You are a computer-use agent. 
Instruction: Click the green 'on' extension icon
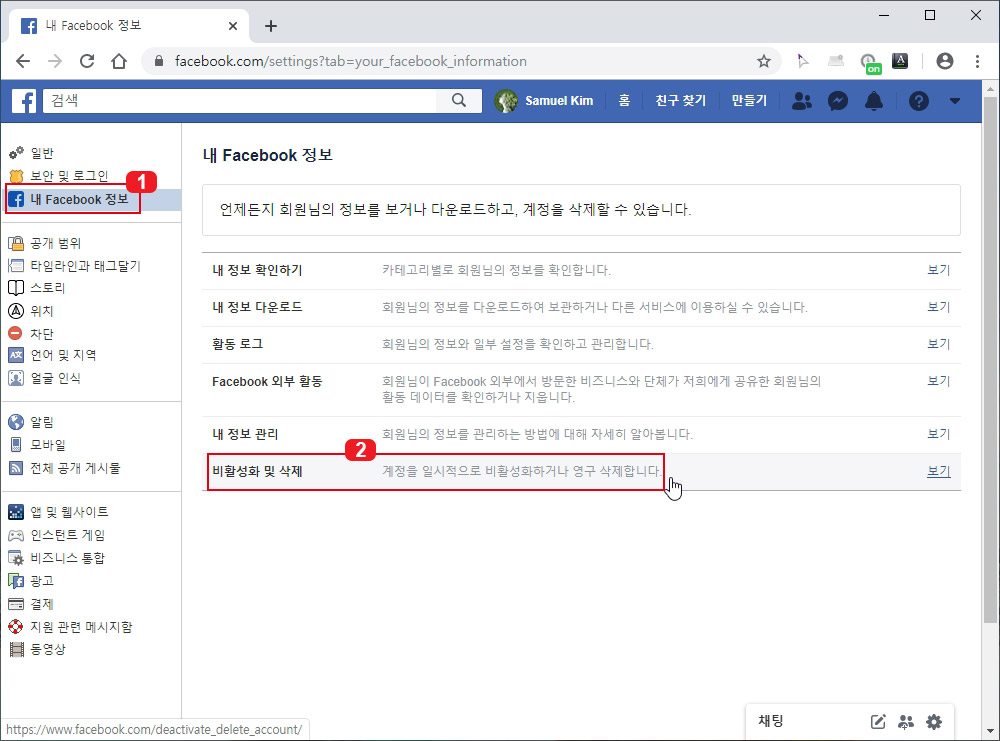click(x=871, y=63)
